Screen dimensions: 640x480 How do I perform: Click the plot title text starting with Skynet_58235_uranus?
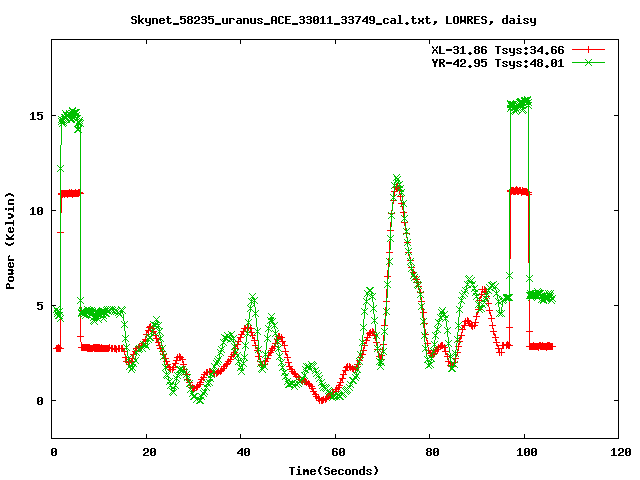tap(333, 20)
